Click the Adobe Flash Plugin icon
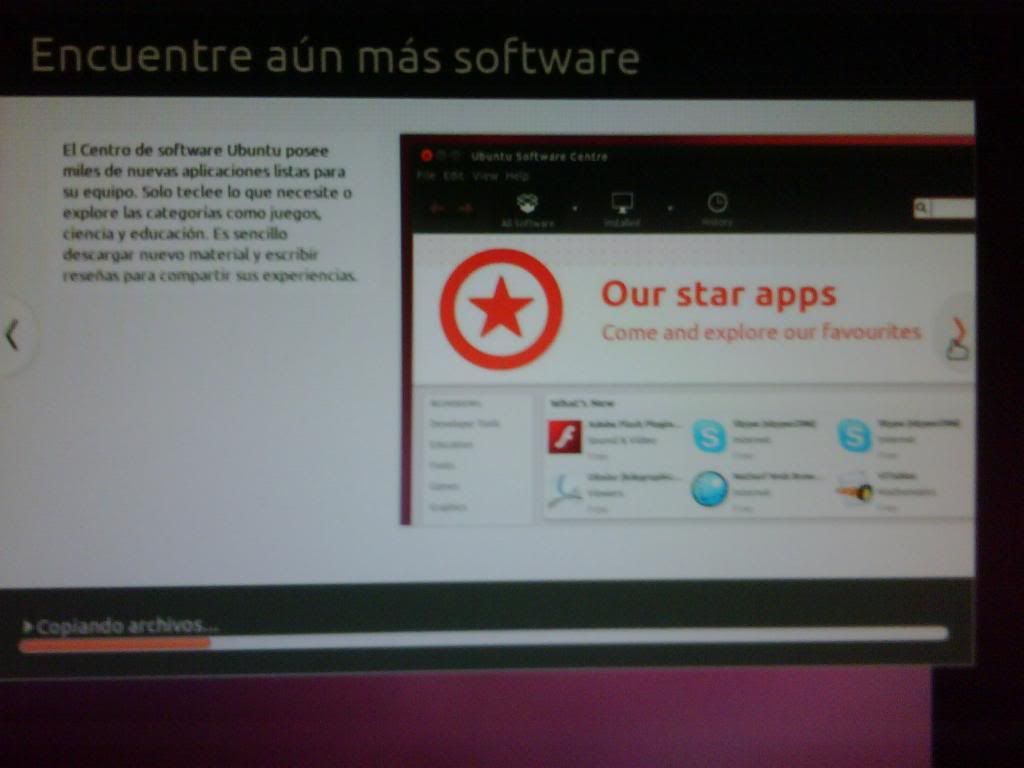This screenshot has height=768, width=1024. pyautogui.click(x=565, y=437)
